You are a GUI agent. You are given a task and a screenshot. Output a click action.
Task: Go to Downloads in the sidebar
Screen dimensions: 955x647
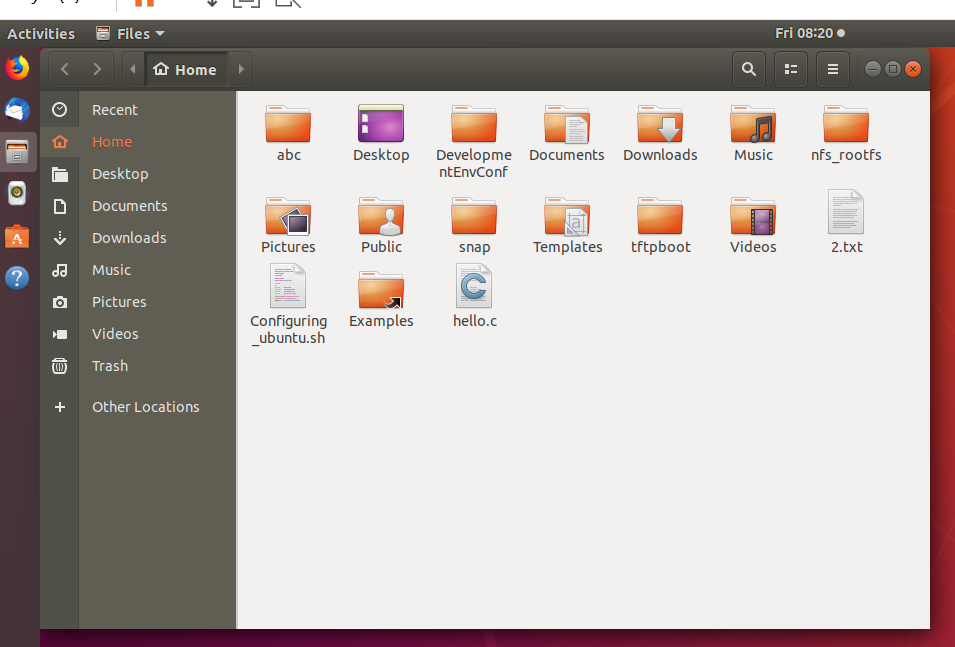coord(138,238)
